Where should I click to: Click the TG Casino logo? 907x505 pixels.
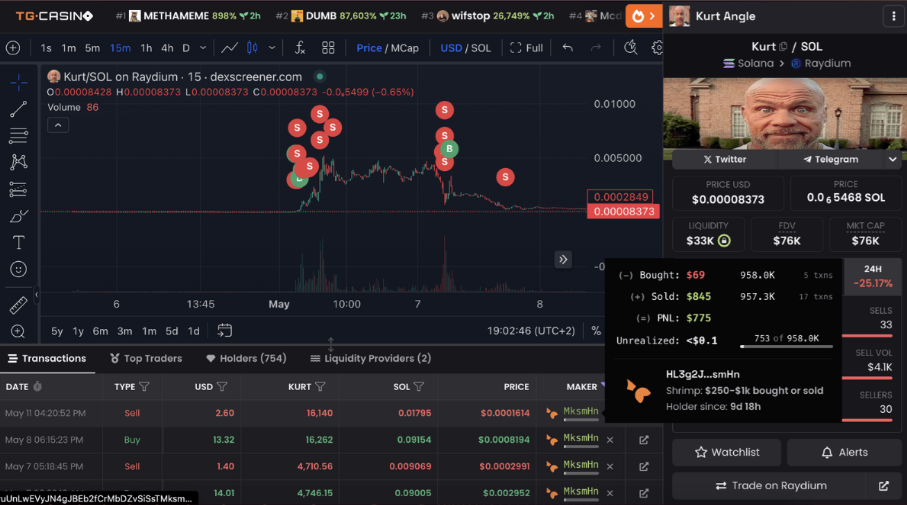pos(54,16)
